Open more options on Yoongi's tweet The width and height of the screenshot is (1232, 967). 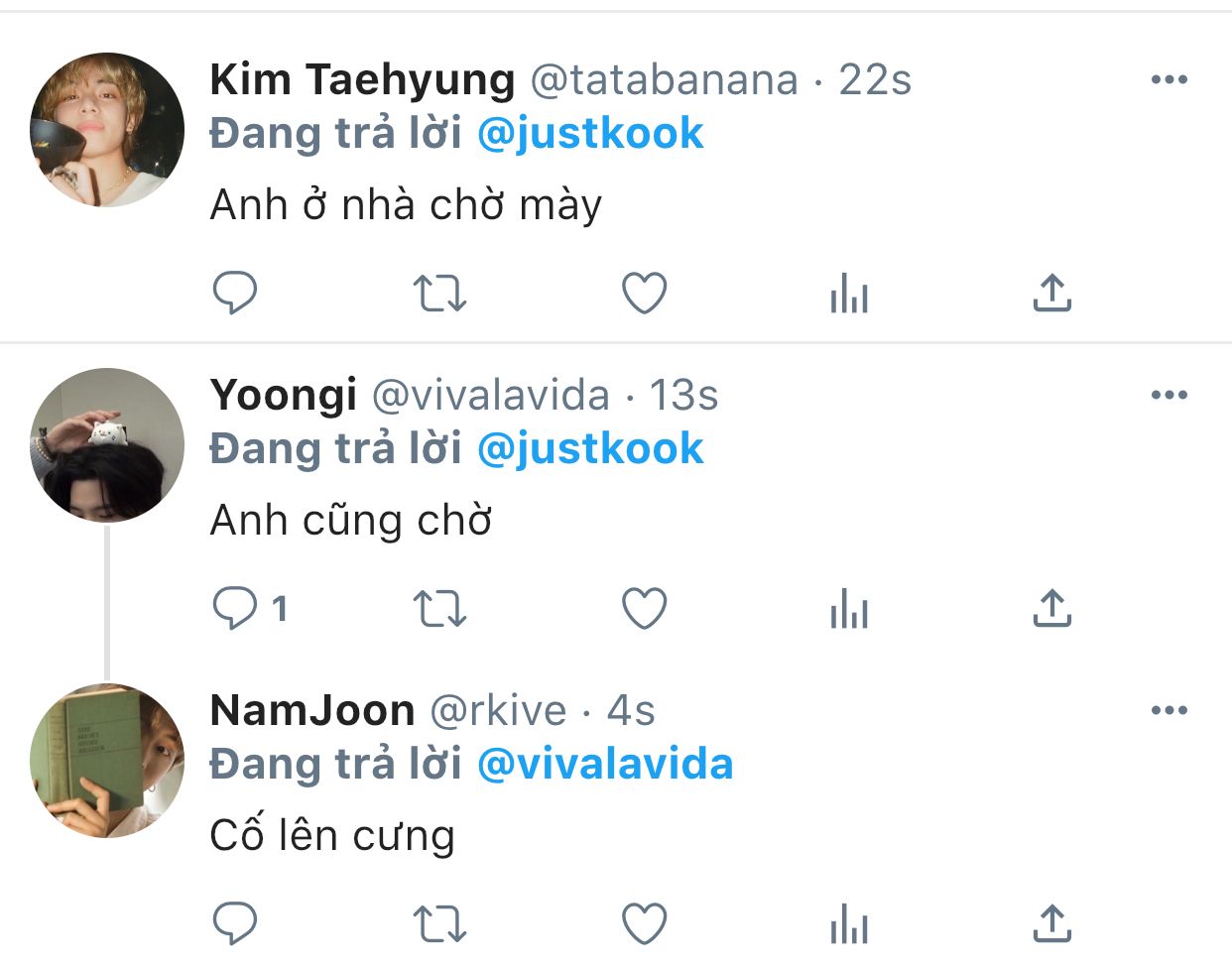click(x=1170, y=395)
